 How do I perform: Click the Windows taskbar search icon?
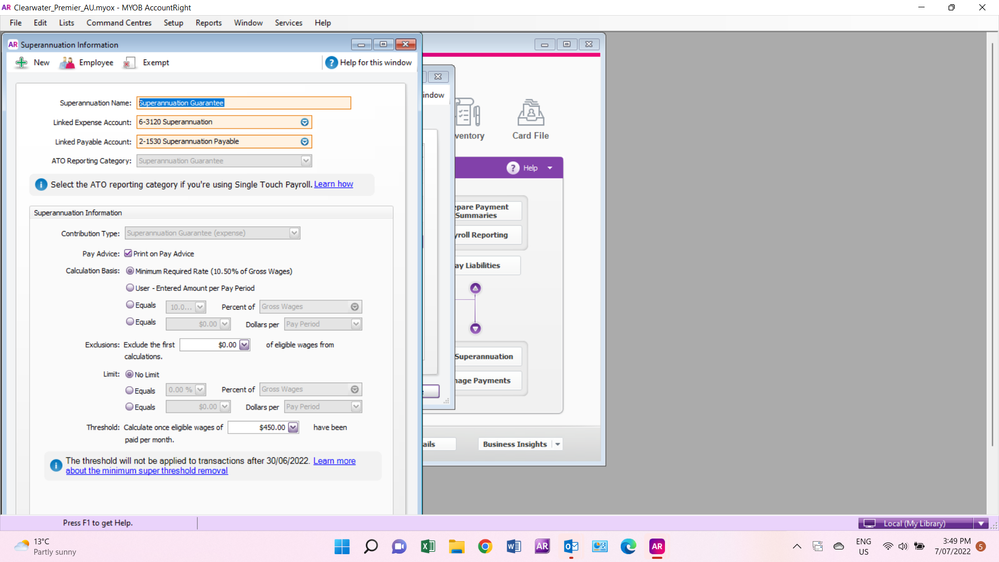coord(371,546)
